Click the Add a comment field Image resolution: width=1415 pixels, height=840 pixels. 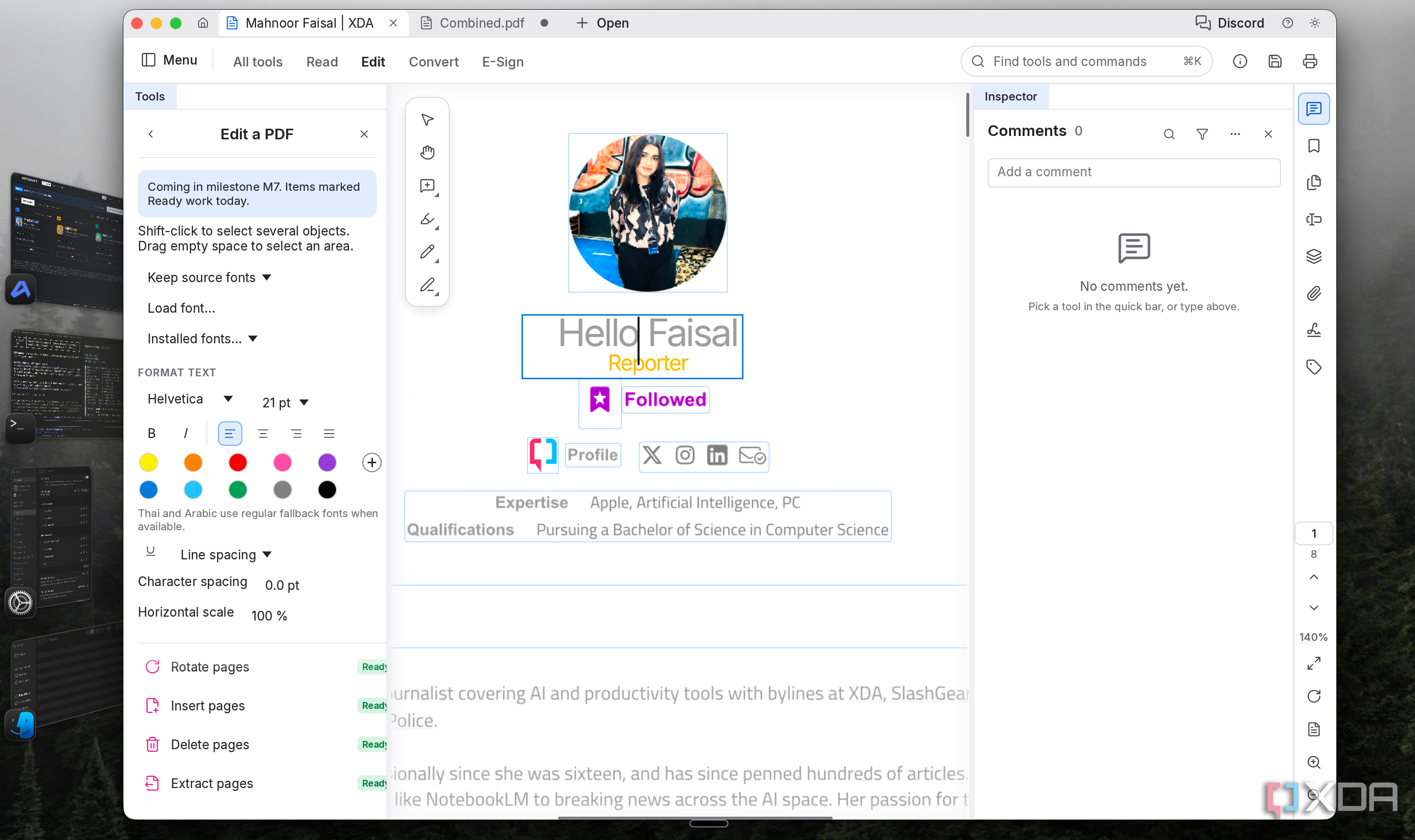pos(1134,172)
